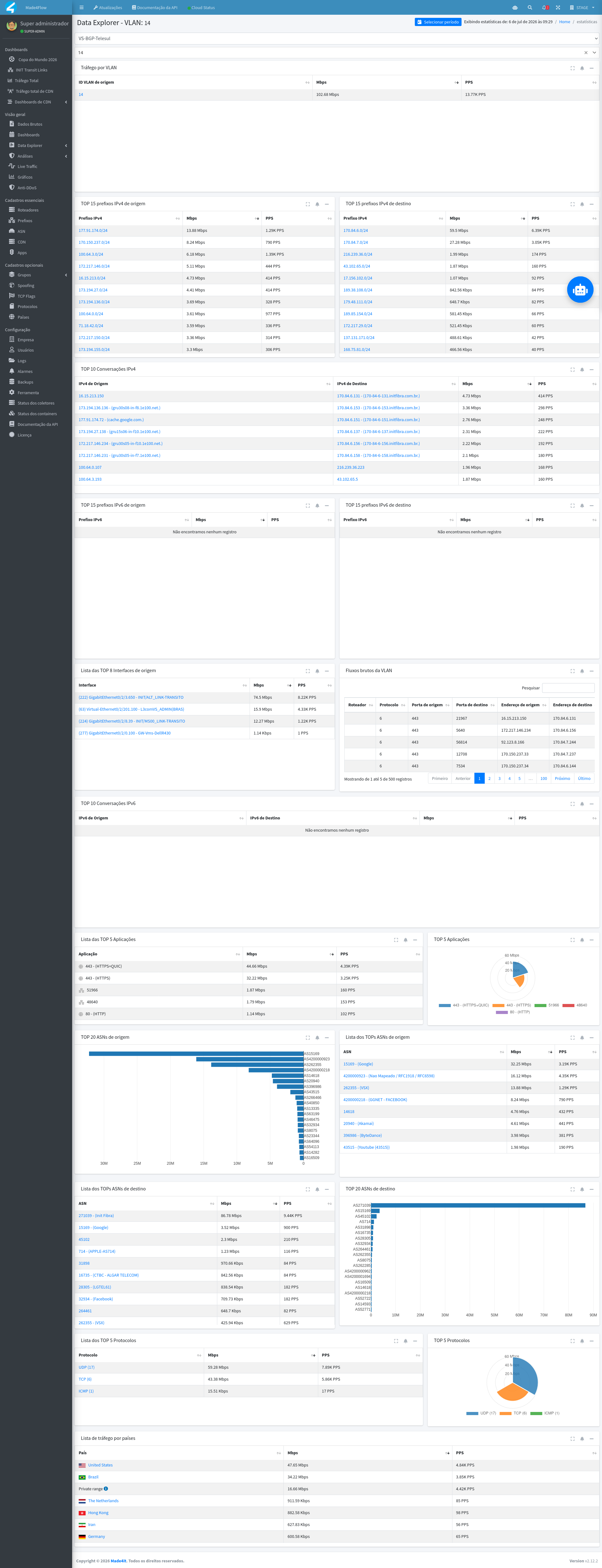Image resolution: width=602 pixels, height=1568 pixels.
Task: Expand Dashboards de CDN sidebar submenu
Action: click(x=37, y=102)
